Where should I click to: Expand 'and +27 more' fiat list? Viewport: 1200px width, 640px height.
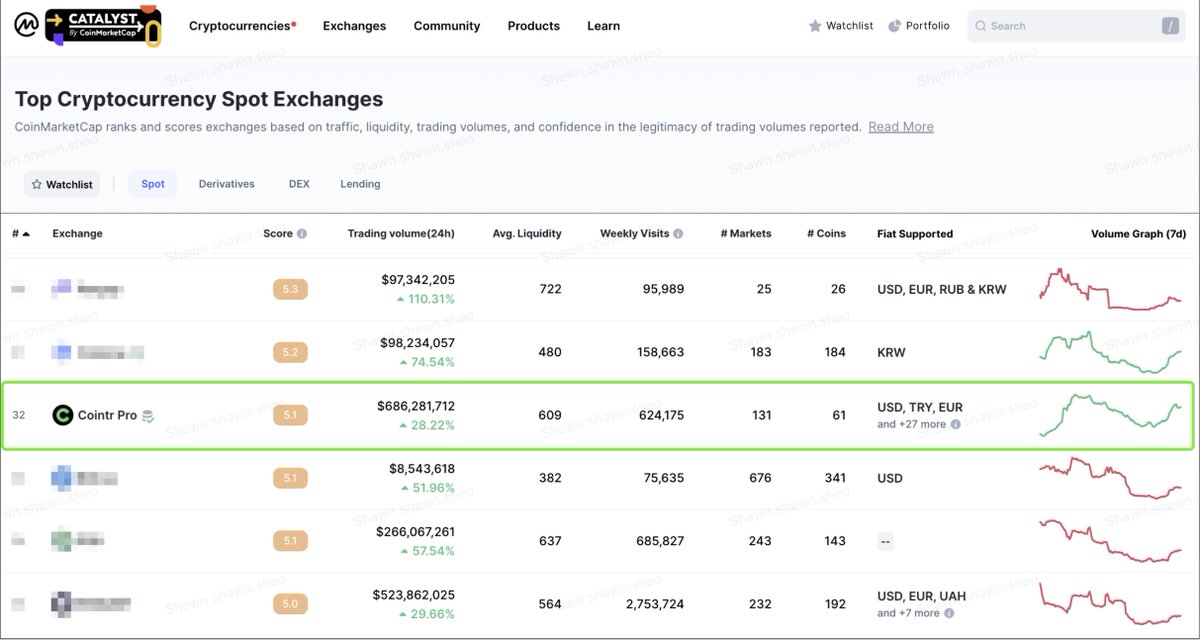coord(911,424)
